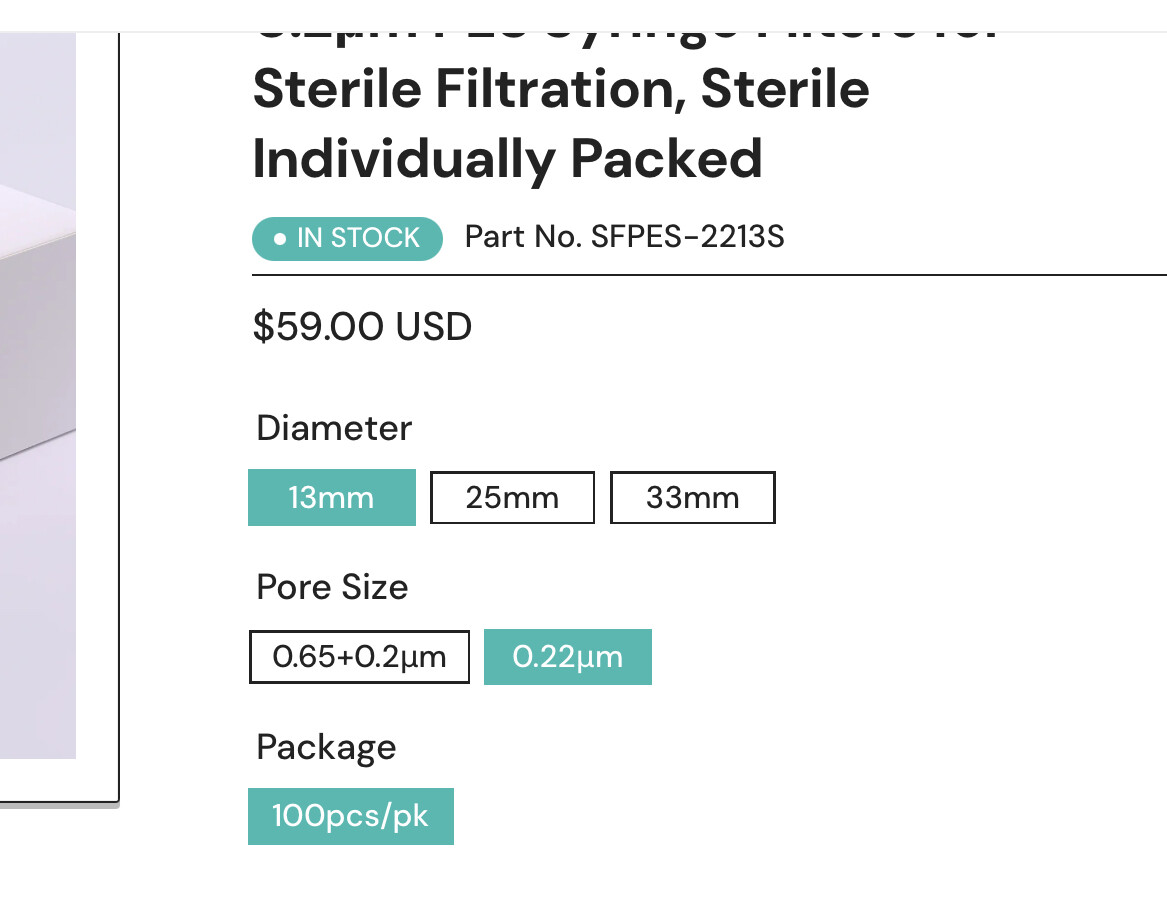Click the Package option label
The height and width of the screenshot is (902, 1167).
(x=326, y=747)
